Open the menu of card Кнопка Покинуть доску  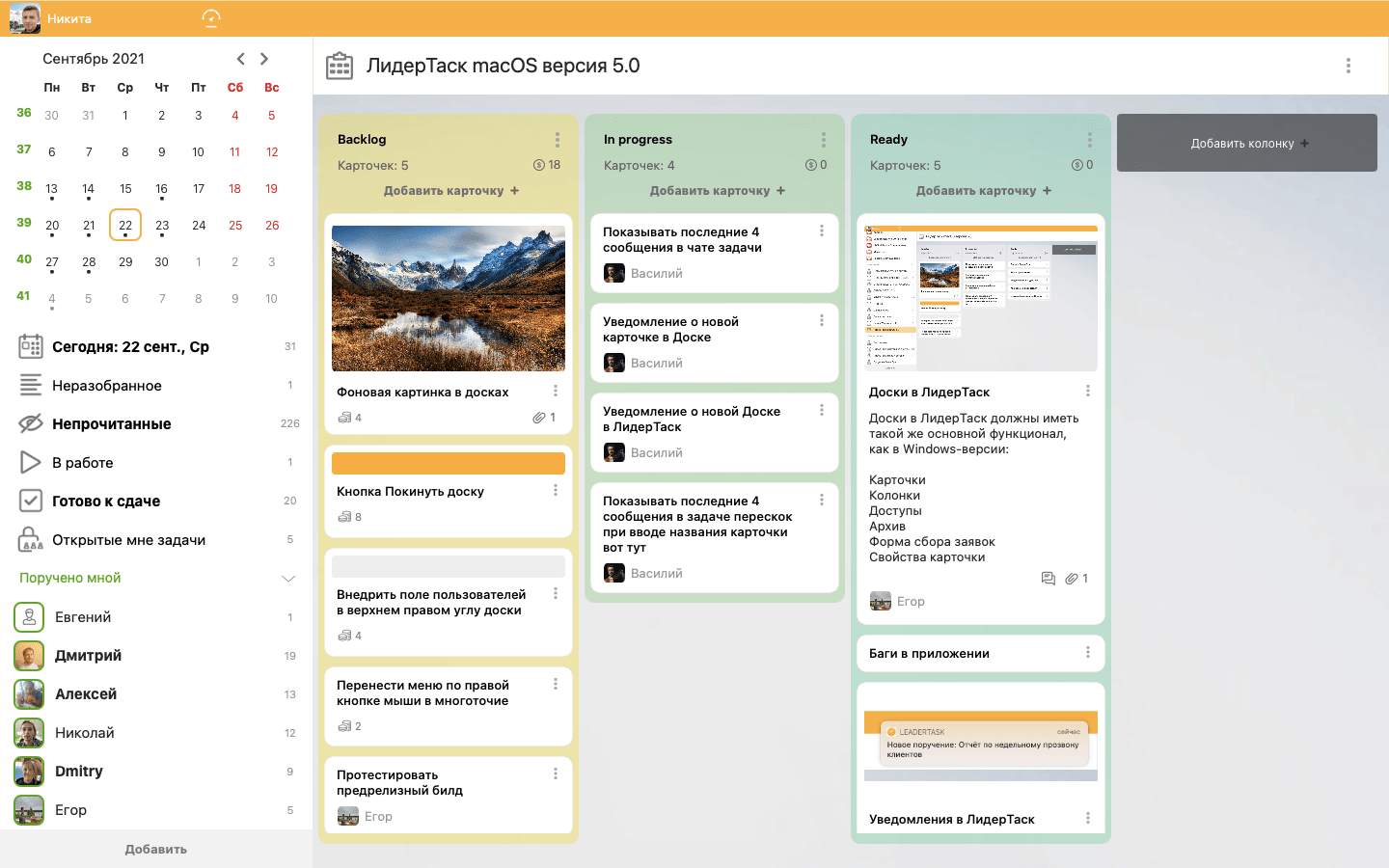(x=556, y=490)
